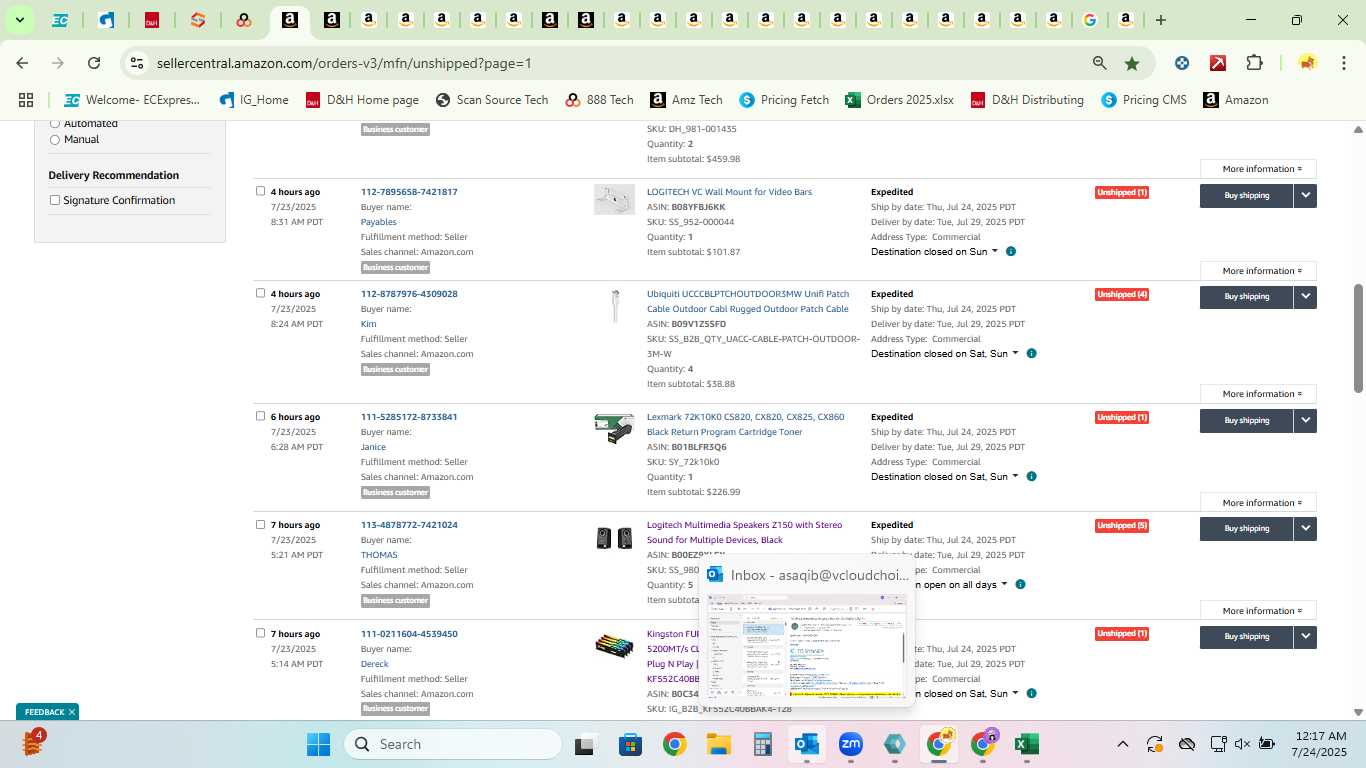This screenshot has height=768, width=1366.
Task: Close the FEEDBACK tab with its X
Action: coord(72,712)
